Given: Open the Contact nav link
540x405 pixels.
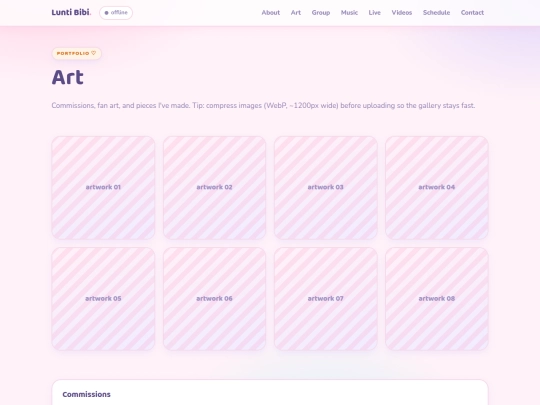Looking at the screenshot, I should click(472, 13).
